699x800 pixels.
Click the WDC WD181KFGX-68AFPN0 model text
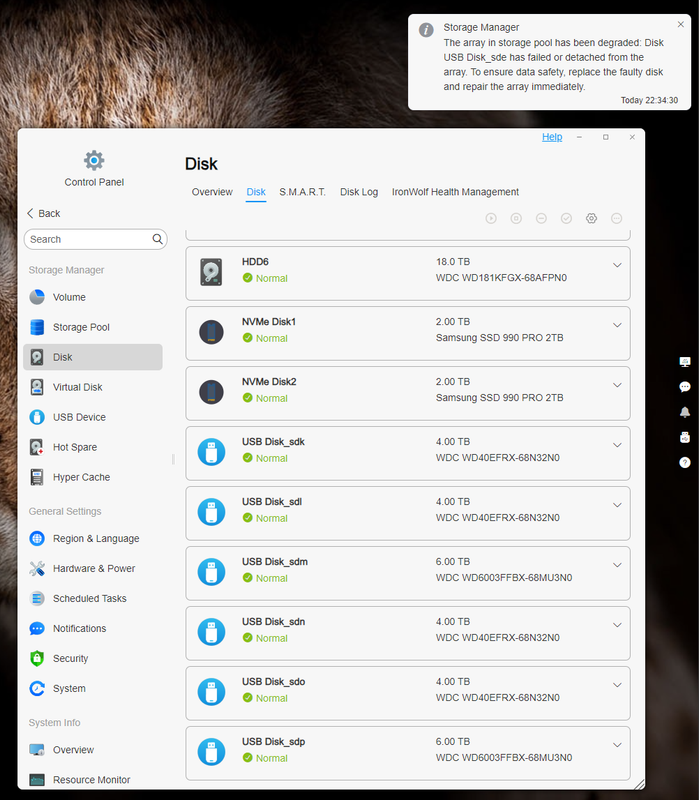pos(501,278)
